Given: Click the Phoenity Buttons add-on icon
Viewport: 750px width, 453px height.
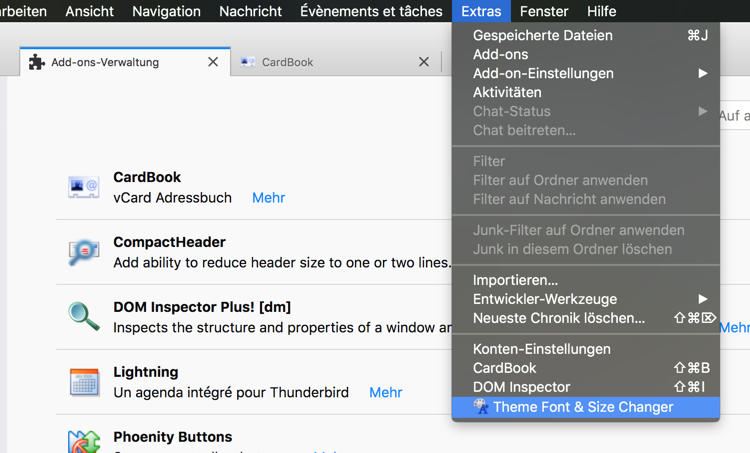Looking at the screenshot, I should point(84,440).
